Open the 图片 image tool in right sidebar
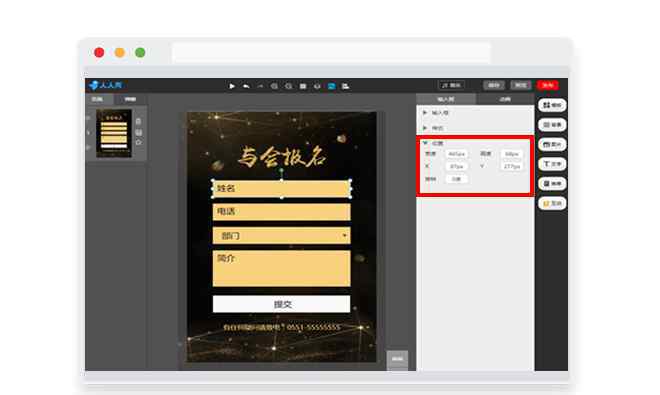 point(552,144)
